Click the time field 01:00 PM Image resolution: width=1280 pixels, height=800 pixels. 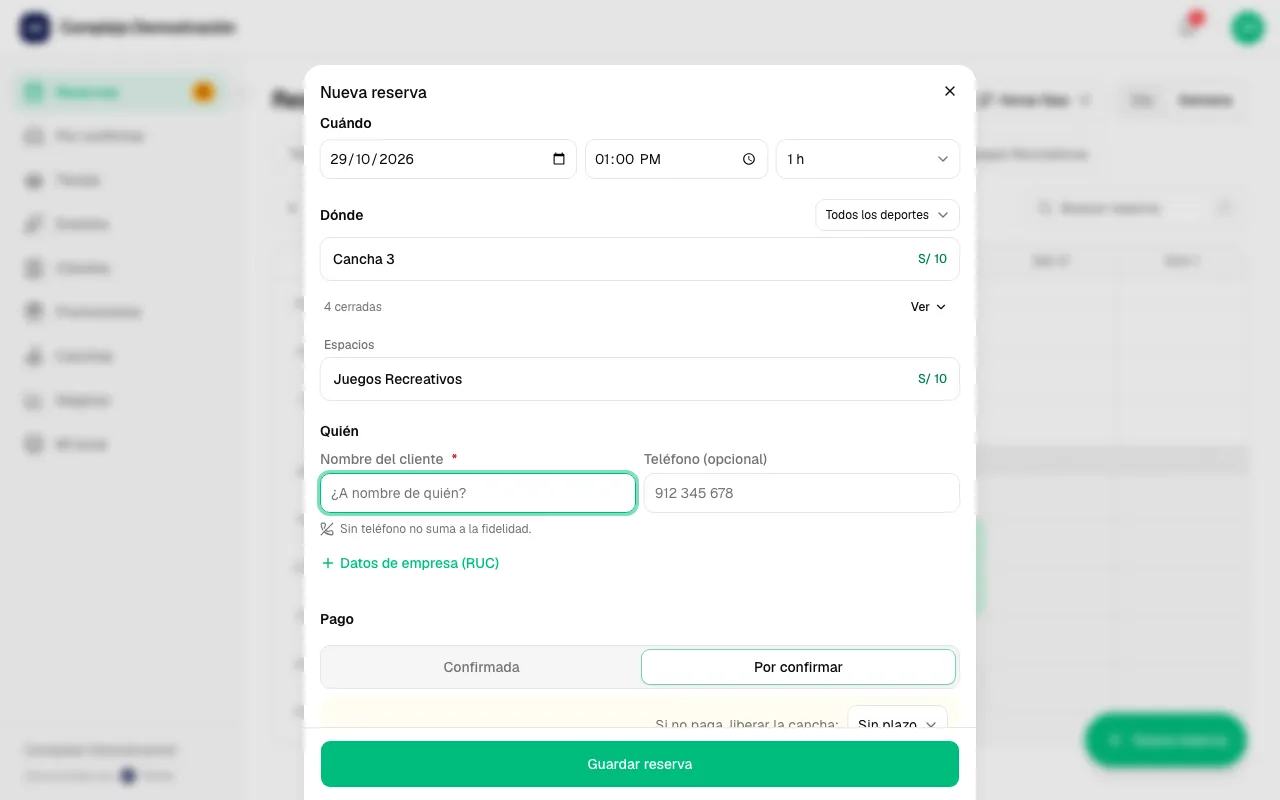pyautogui.click(x=676, y=159)
